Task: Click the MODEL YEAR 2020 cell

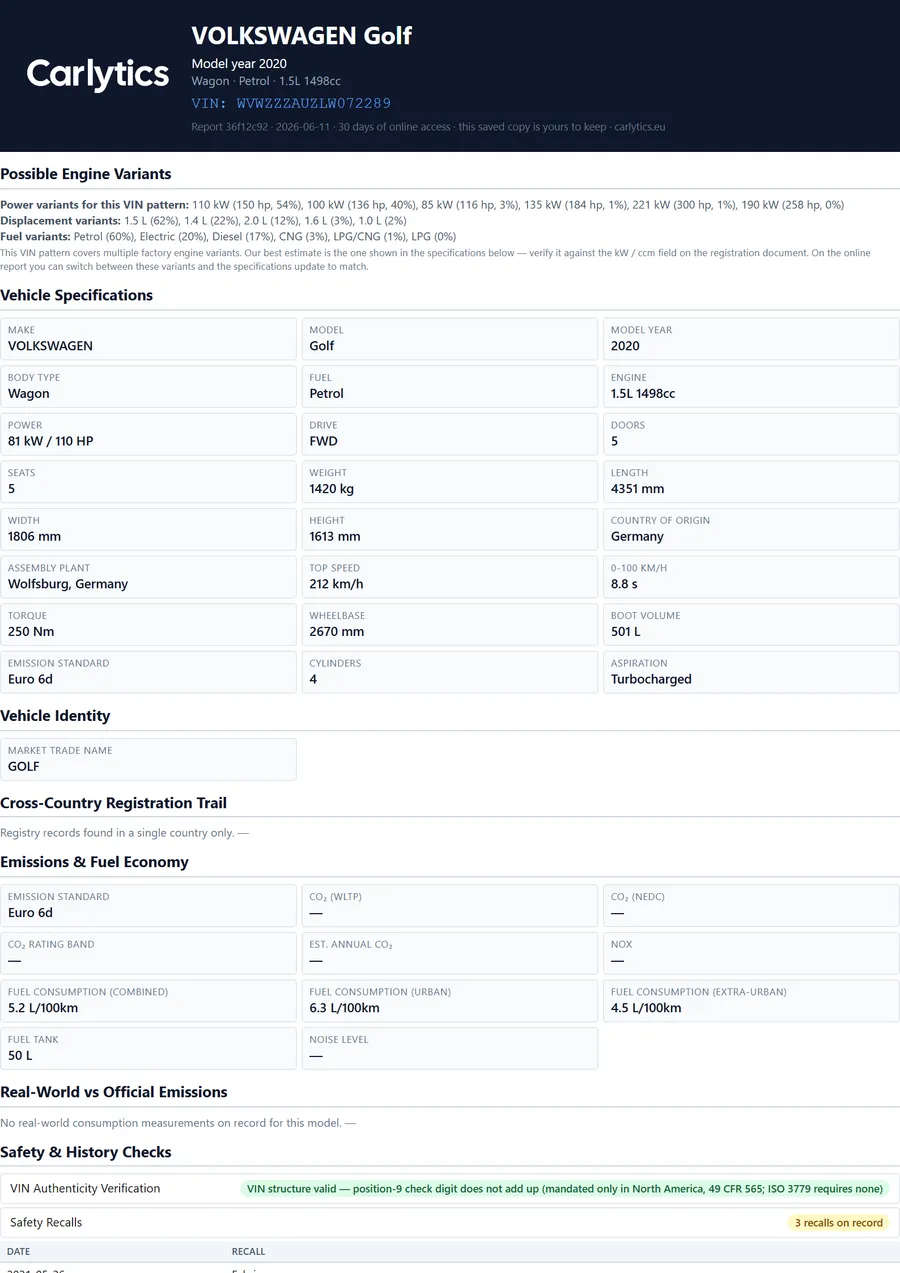Action: coord(751,339)
